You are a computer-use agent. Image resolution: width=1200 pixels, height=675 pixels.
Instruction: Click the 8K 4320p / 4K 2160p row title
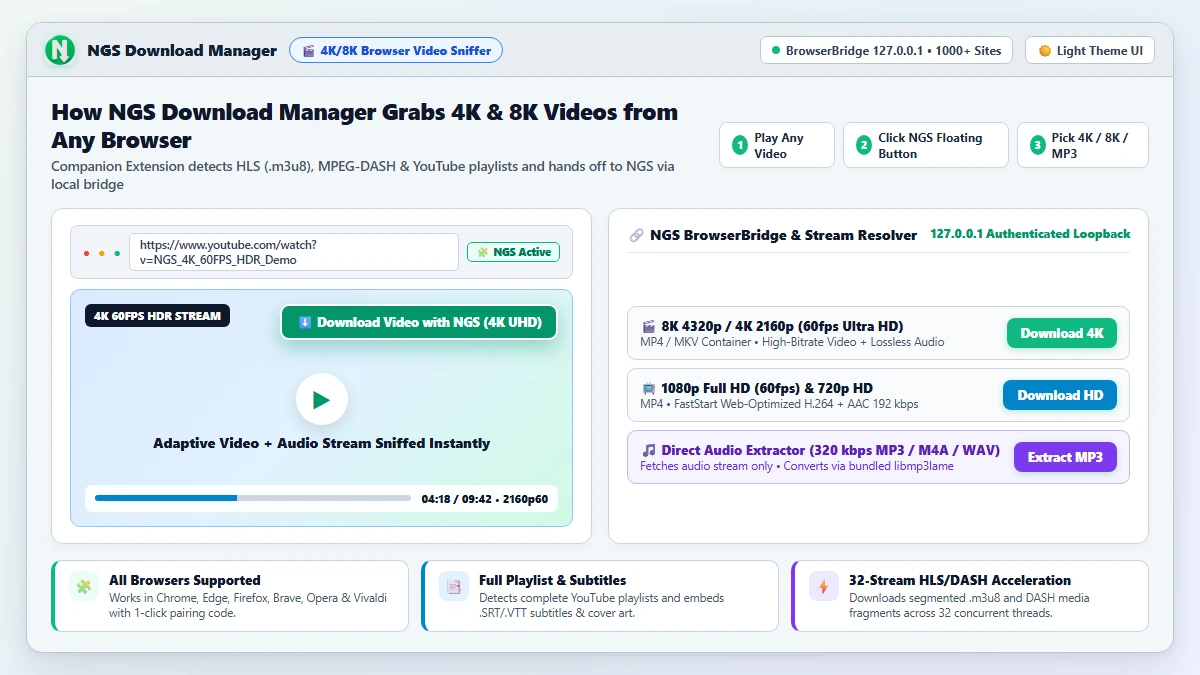[782, 326]
